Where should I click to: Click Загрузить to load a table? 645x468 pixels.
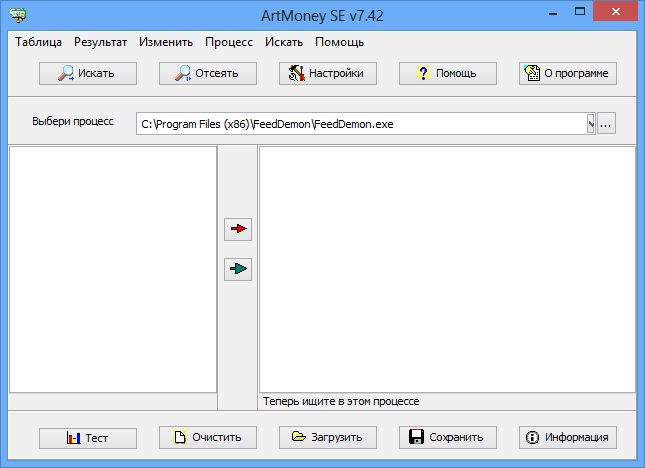328,437
